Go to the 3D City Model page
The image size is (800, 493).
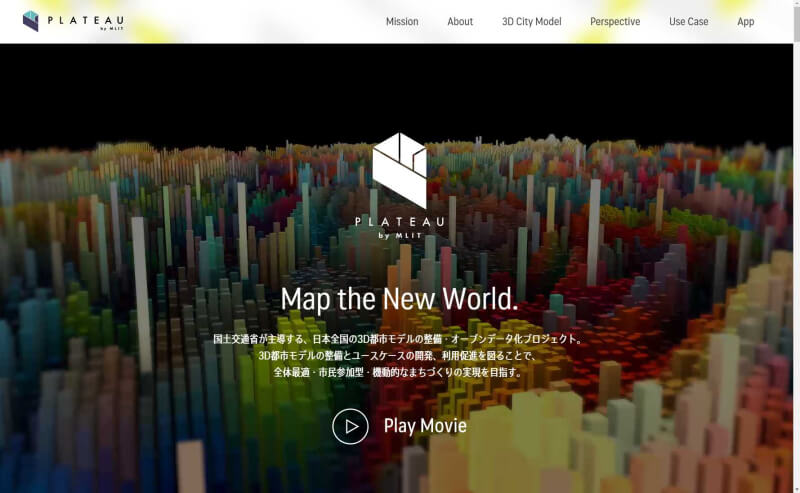(532, 22)
